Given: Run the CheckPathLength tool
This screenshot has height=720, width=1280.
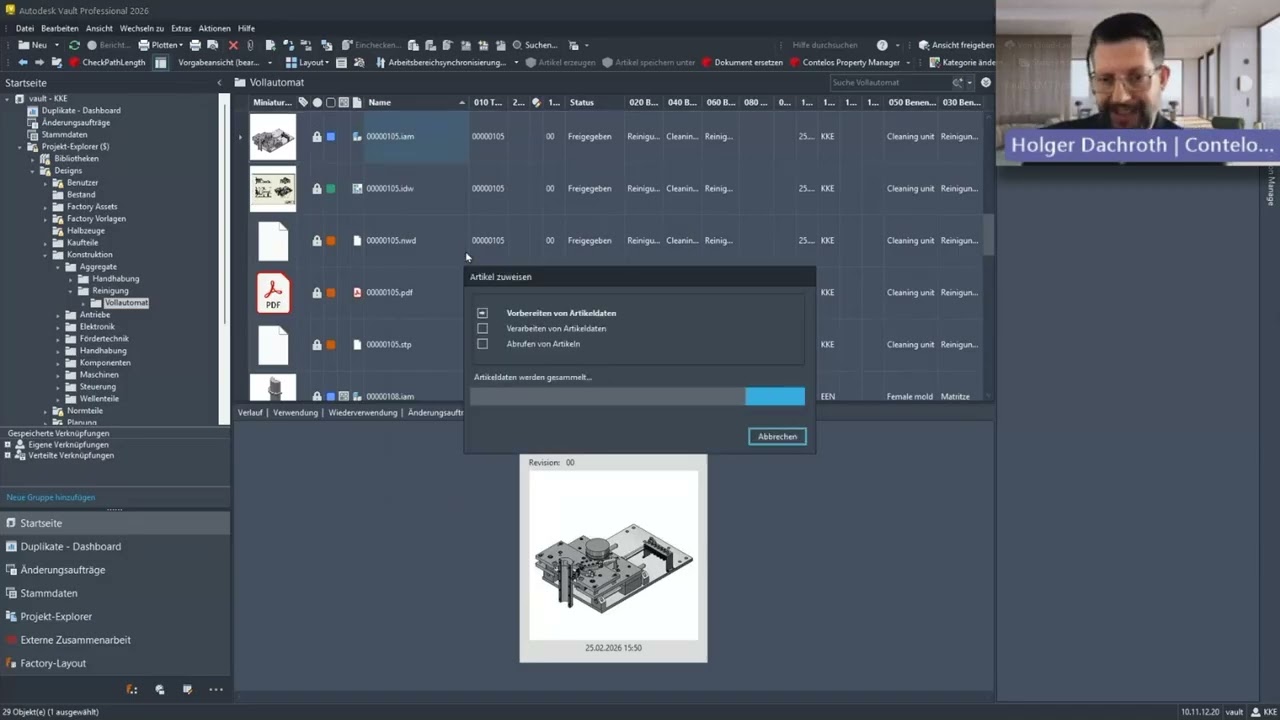Looking at the screenshot, I should 107,62.
